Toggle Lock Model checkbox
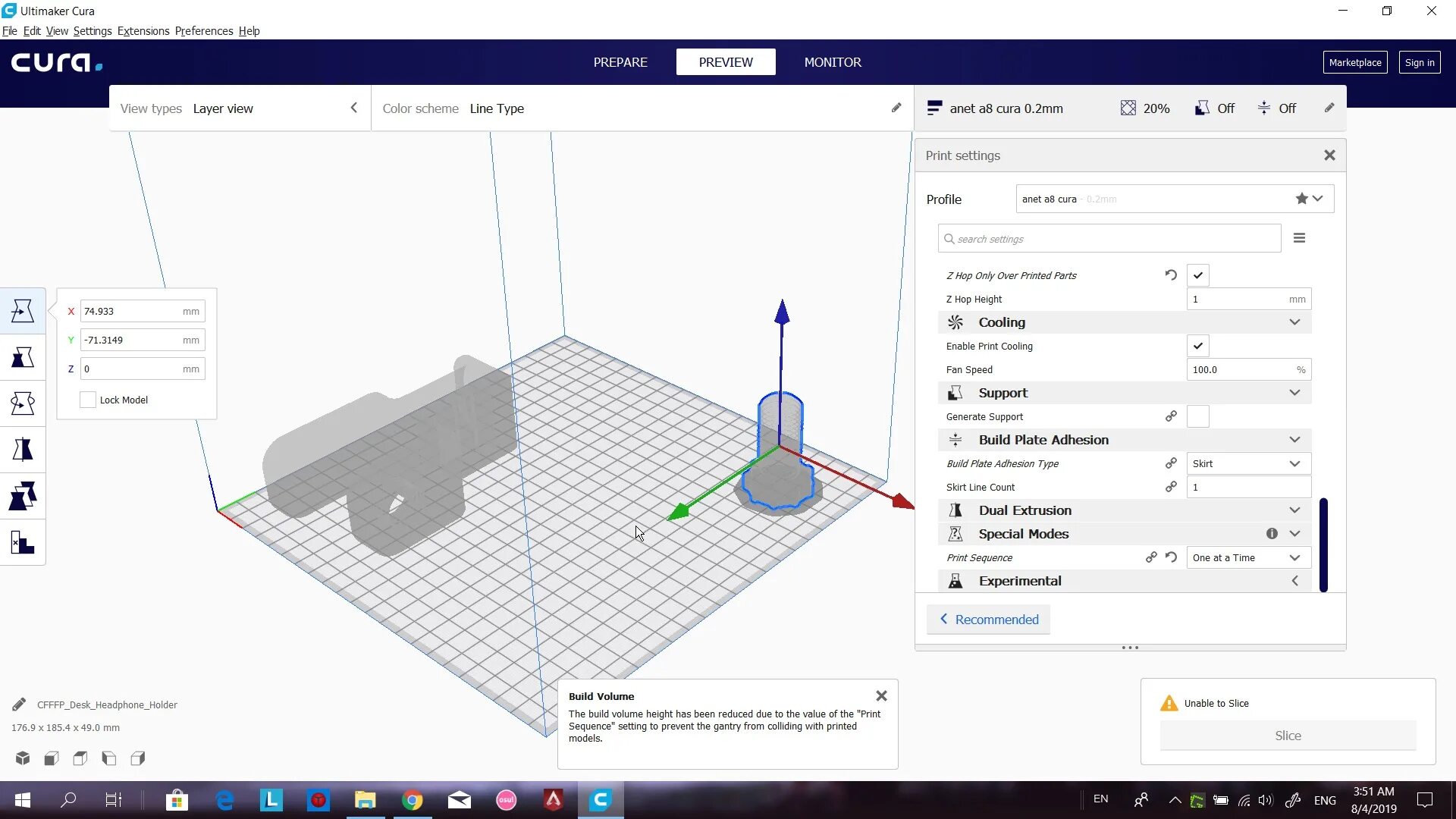The image size is (1456, 819). pos(88,400)
